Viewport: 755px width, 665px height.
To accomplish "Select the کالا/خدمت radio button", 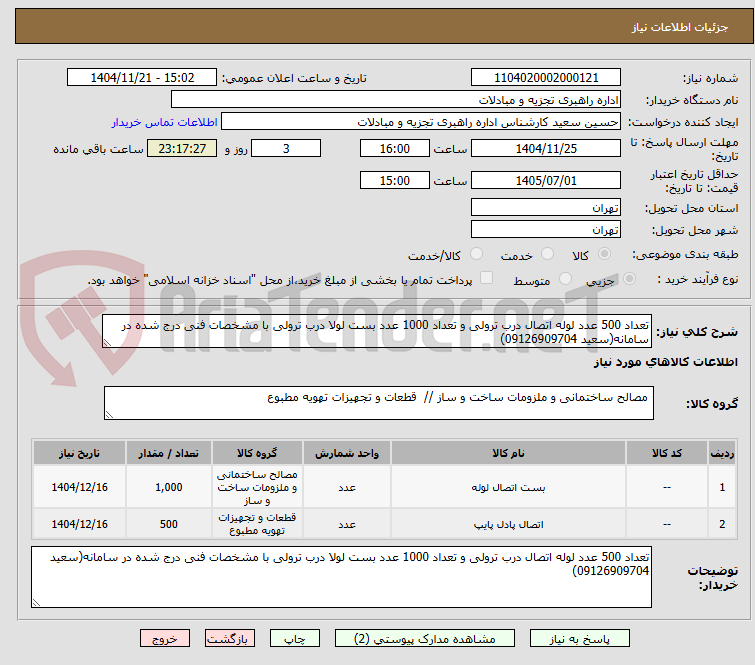I will 476,254.
